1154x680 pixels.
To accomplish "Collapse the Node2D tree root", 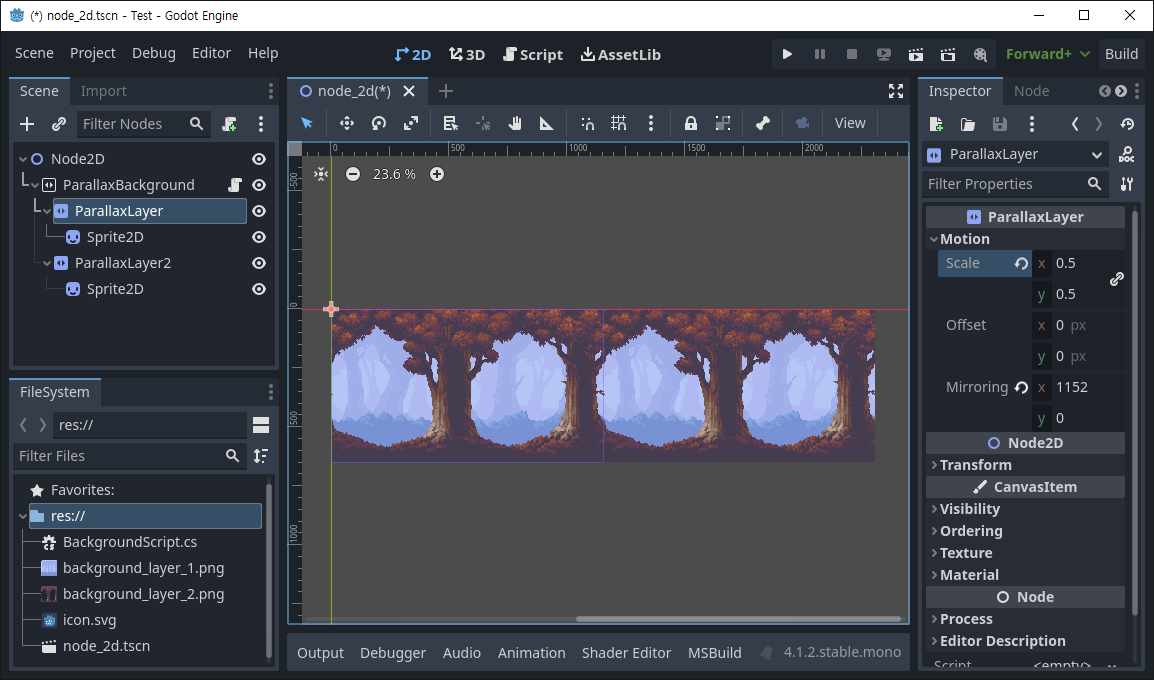I will (23, 159).
